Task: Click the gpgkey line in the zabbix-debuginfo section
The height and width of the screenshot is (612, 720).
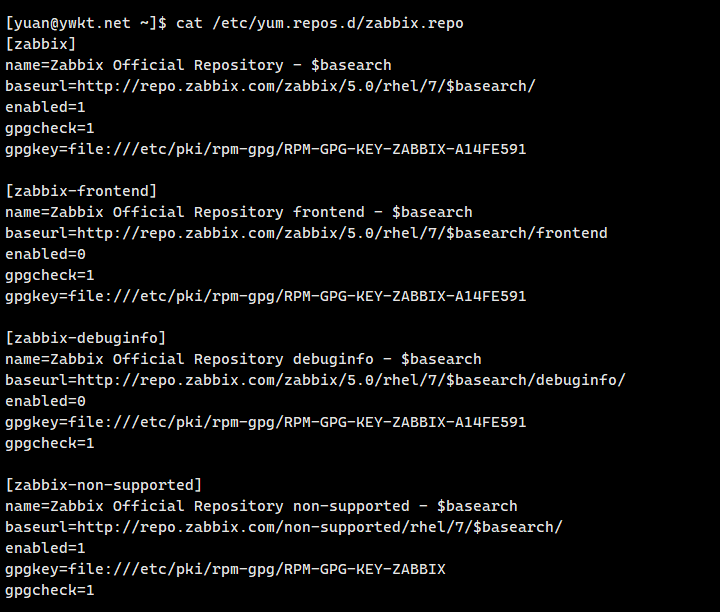Action: pyautogui.click(x=265, y=422)
